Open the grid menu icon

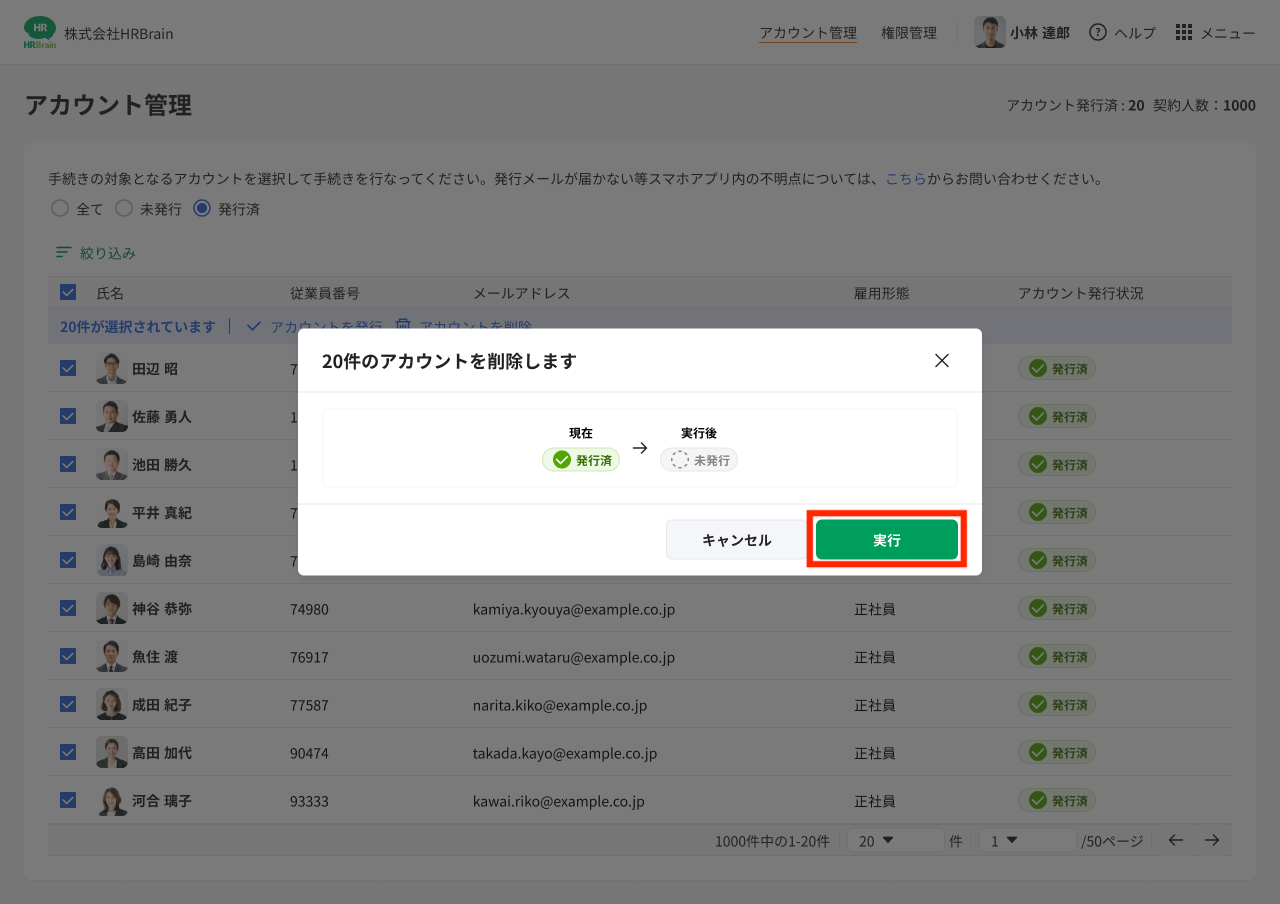tap(1184, 32)
